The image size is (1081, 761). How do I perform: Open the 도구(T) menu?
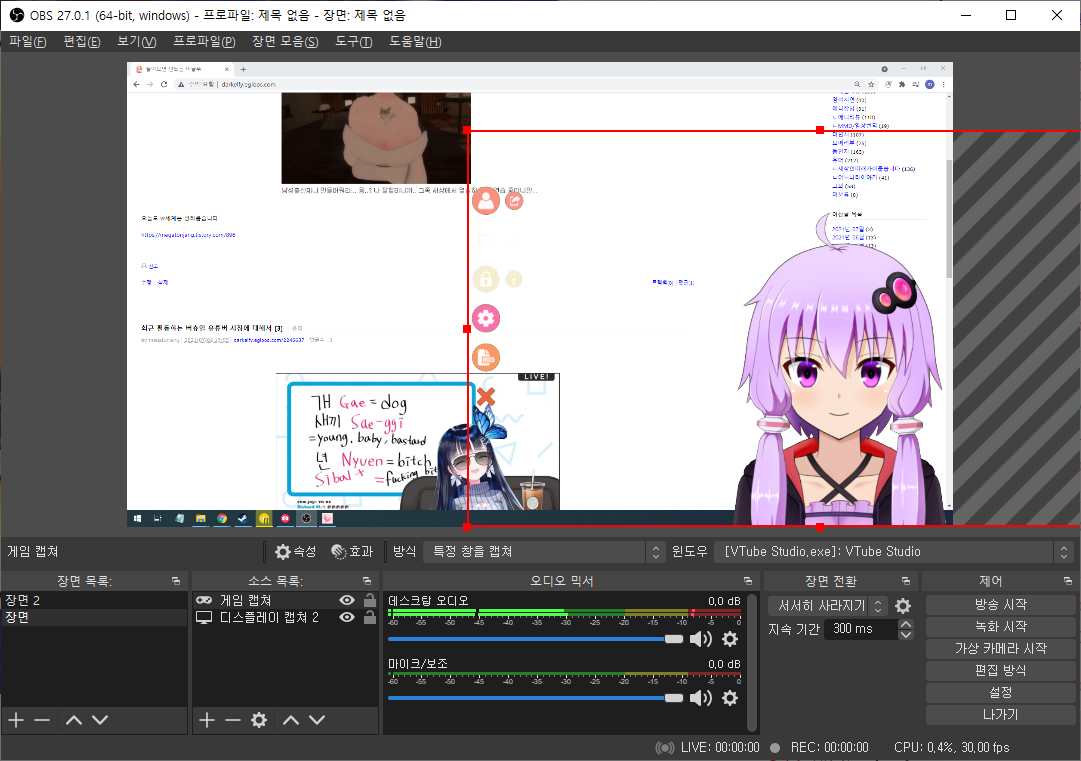354,41
